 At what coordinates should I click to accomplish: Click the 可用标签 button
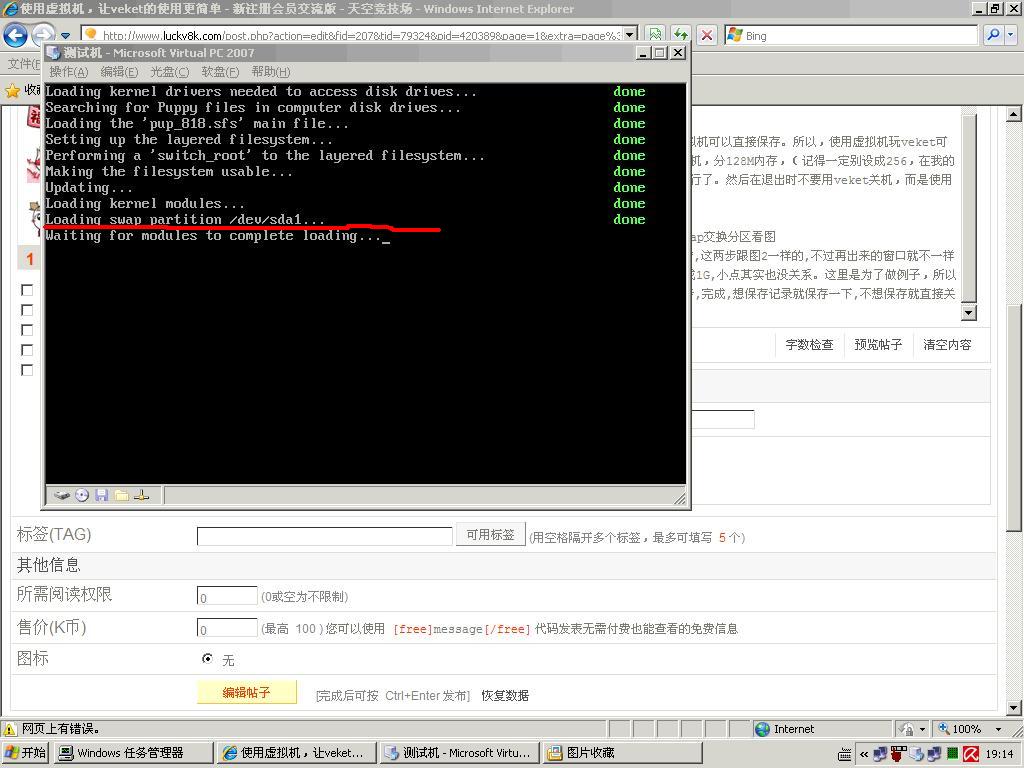pos(490,535)
